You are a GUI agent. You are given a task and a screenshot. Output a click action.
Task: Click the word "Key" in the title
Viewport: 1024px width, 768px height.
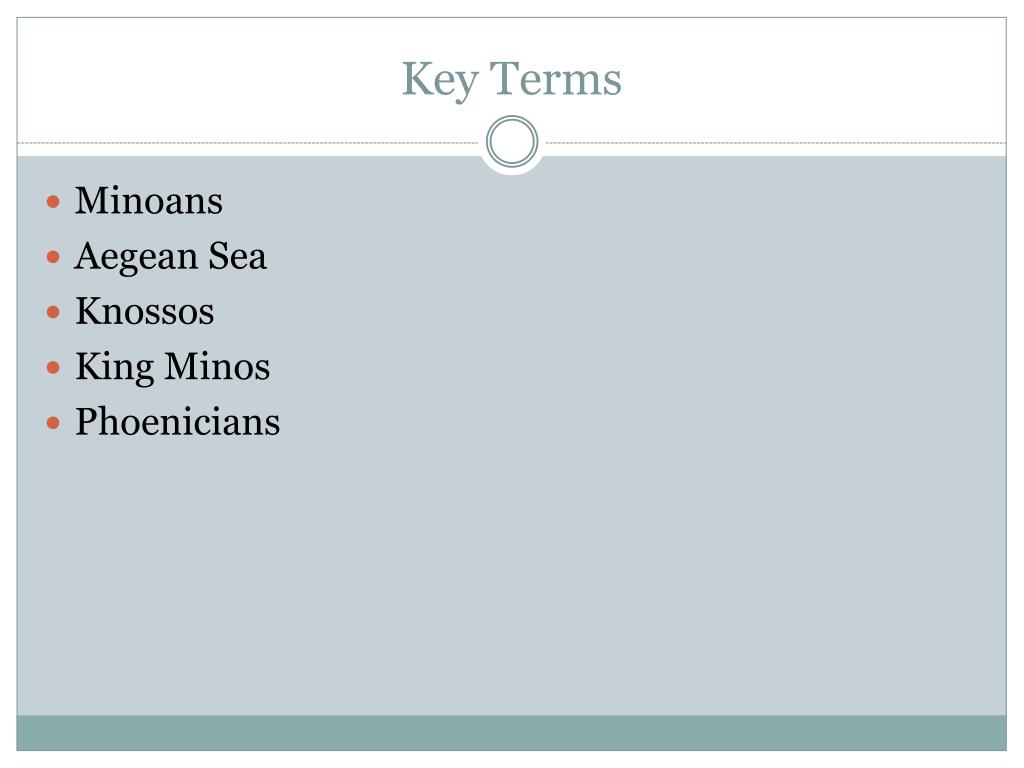(440, 80)
